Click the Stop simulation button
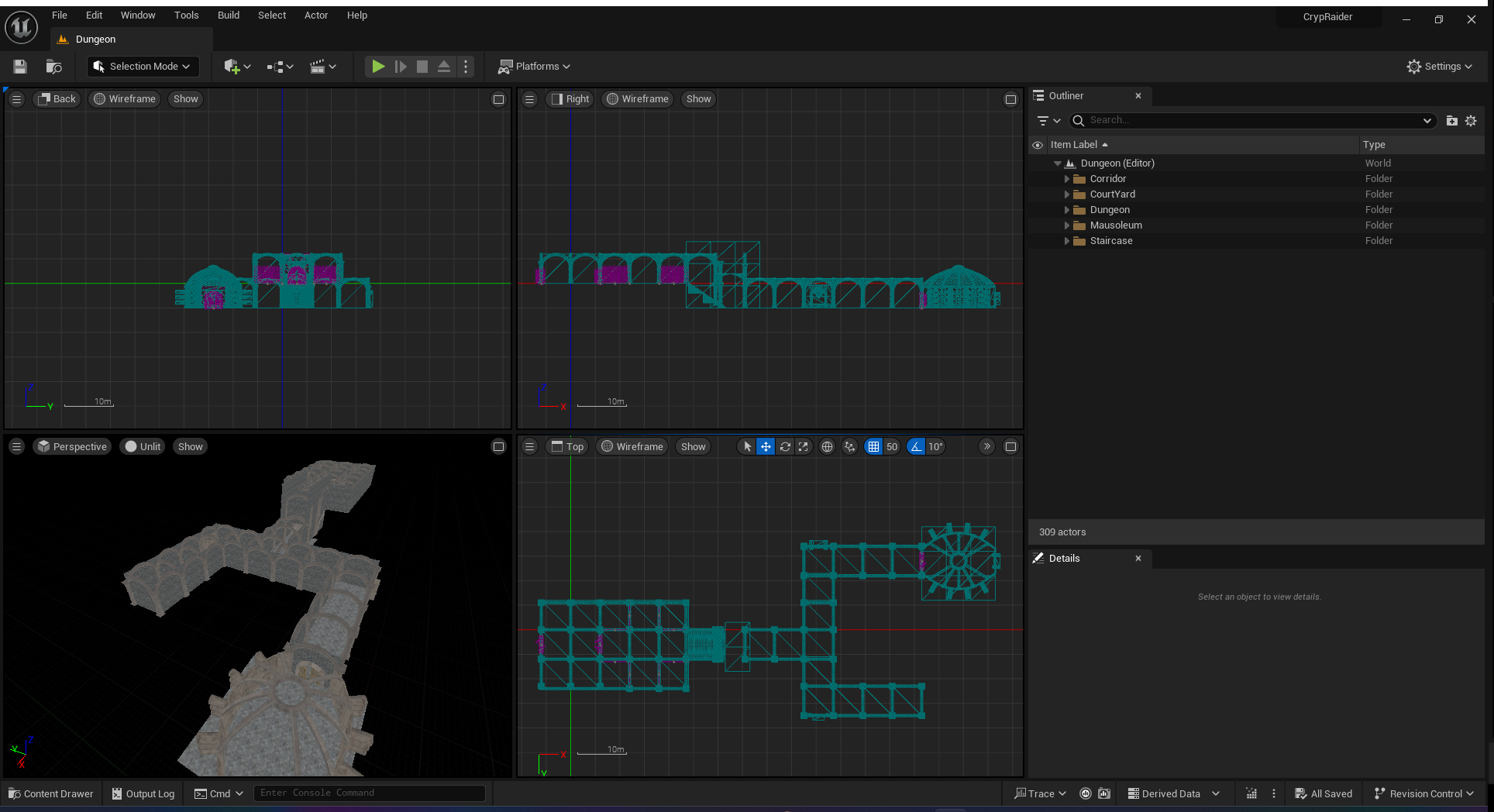The width and height of the screenshot is (1494, 812). [x=422, y=67]
